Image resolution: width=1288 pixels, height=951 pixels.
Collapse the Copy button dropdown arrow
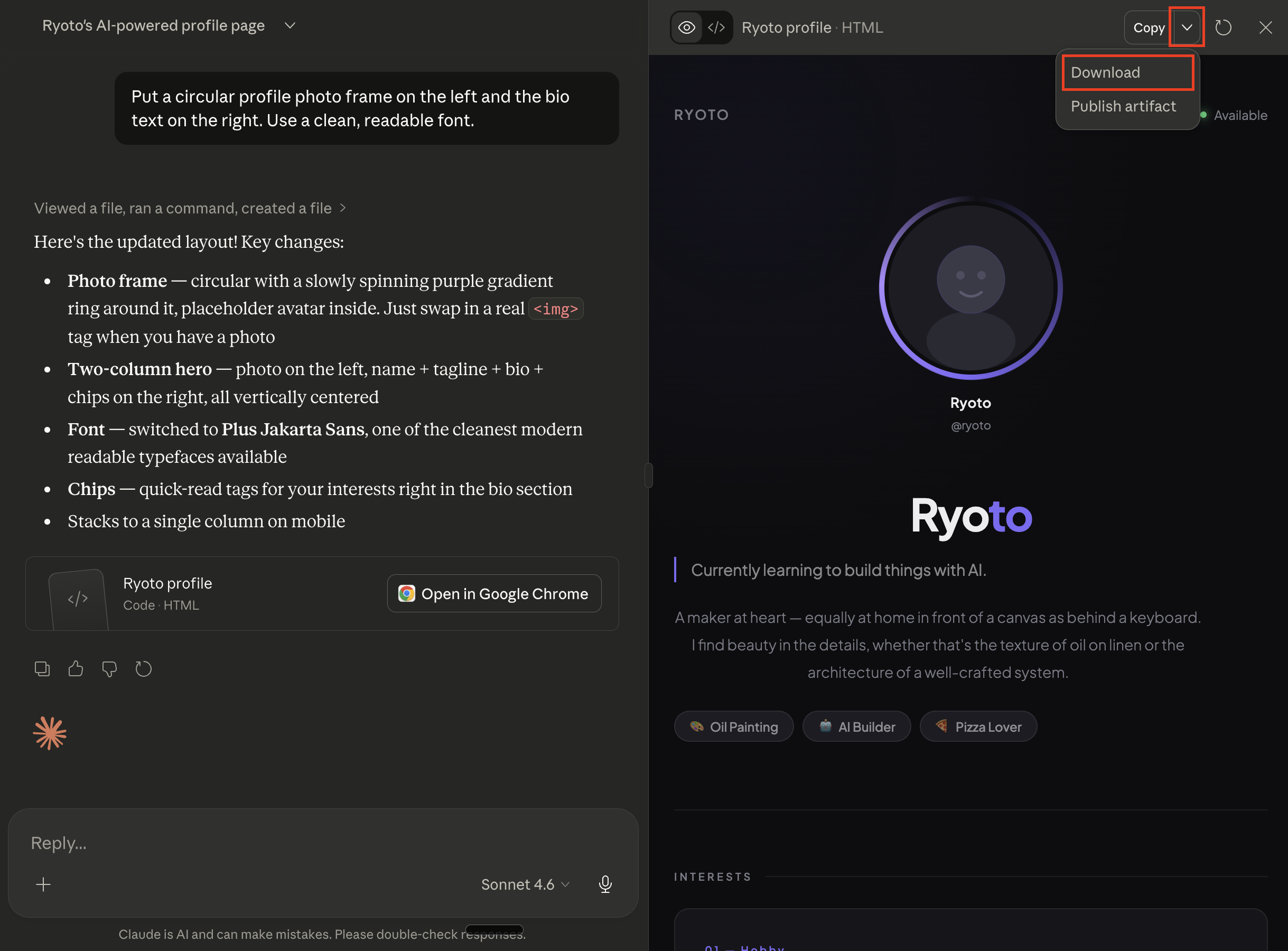[1187, 27]
